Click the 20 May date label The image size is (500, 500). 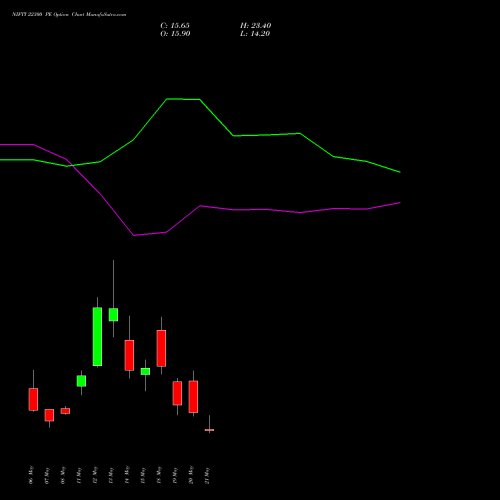pos(191,475)
